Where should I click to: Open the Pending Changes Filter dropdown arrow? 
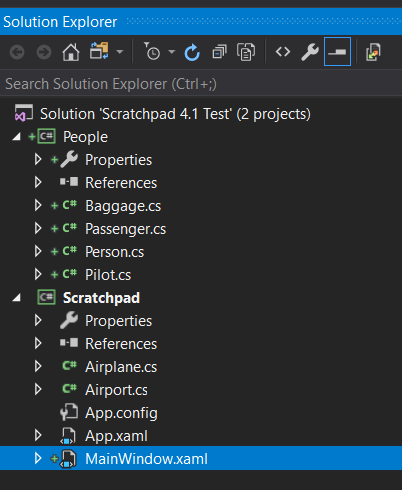(x=172, y=52)
